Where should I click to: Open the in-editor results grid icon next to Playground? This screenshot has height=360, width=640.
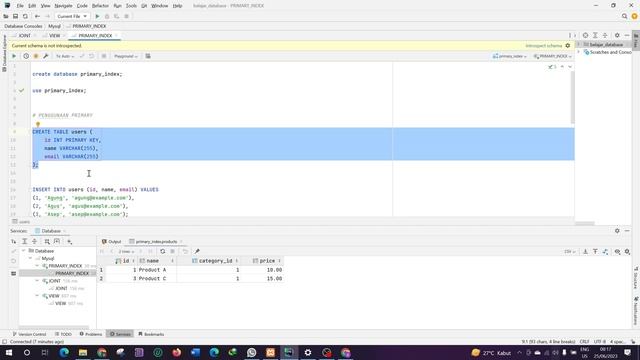tap(148, 56)
